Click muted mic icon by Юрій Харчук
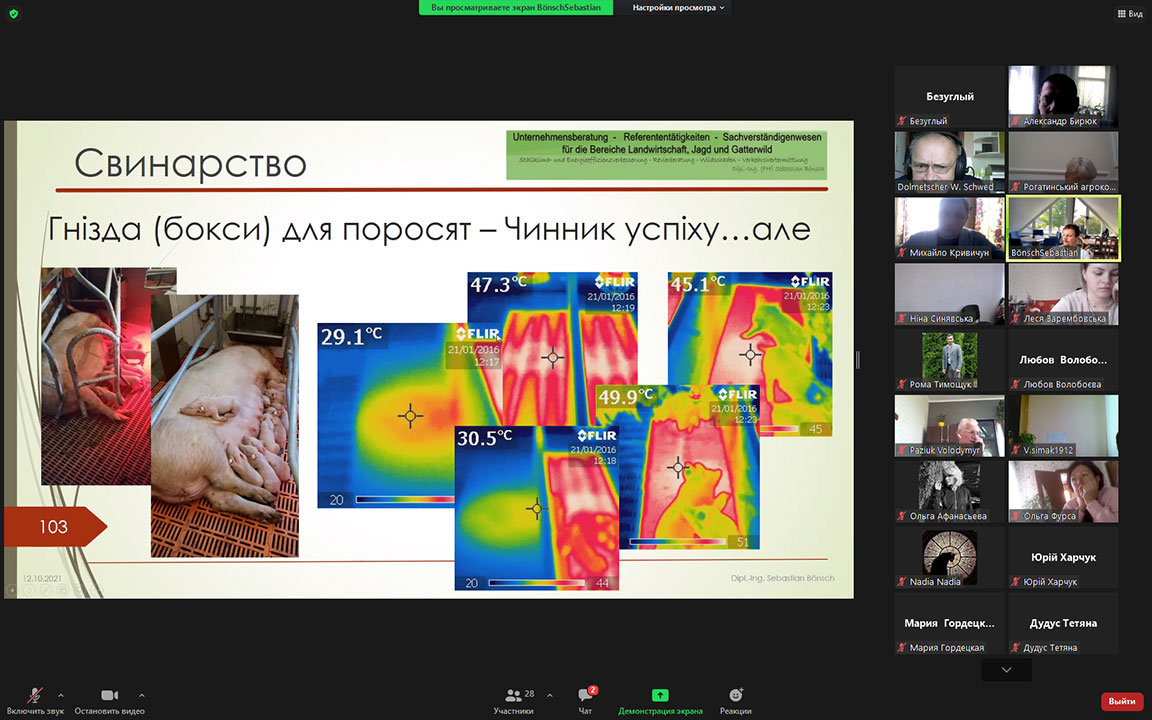Viewport: 1152px width, 720px height. coord(1016,582)
